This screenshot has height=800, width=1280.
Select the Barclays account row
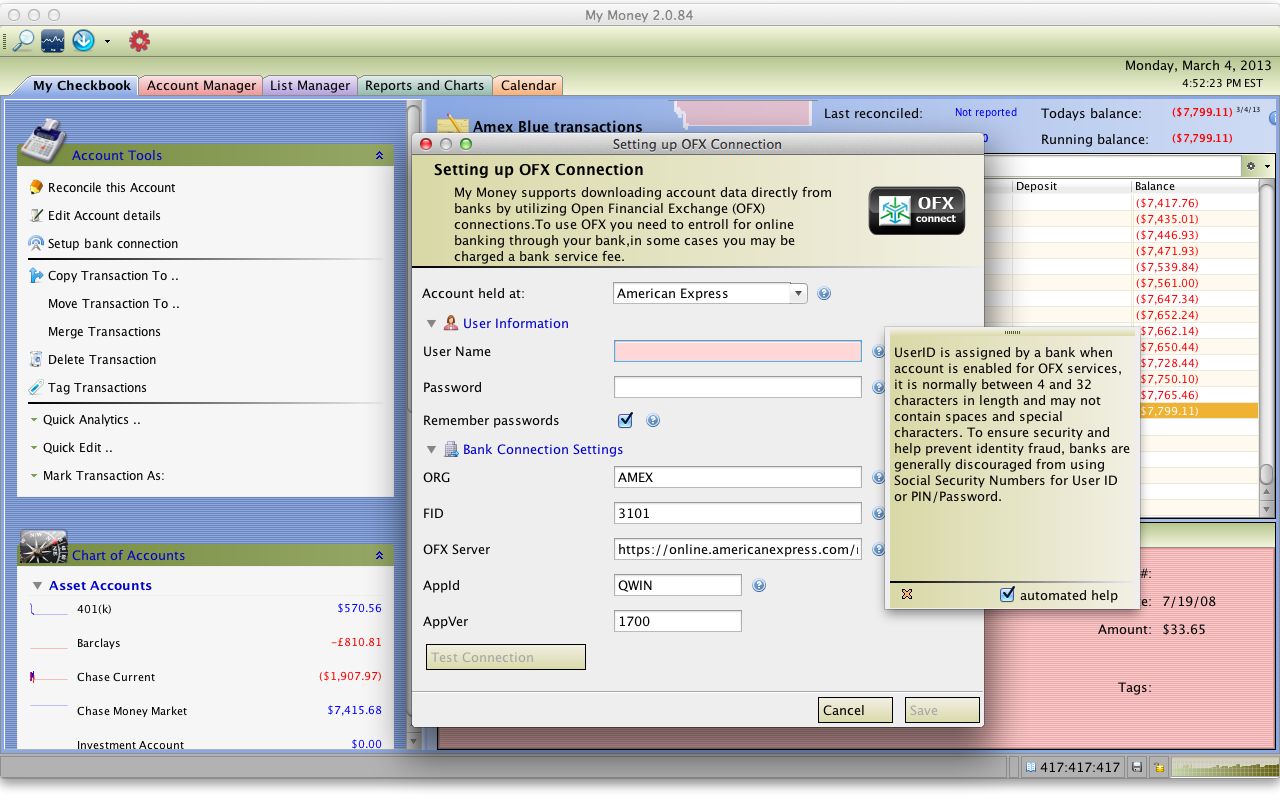(206, 643)
